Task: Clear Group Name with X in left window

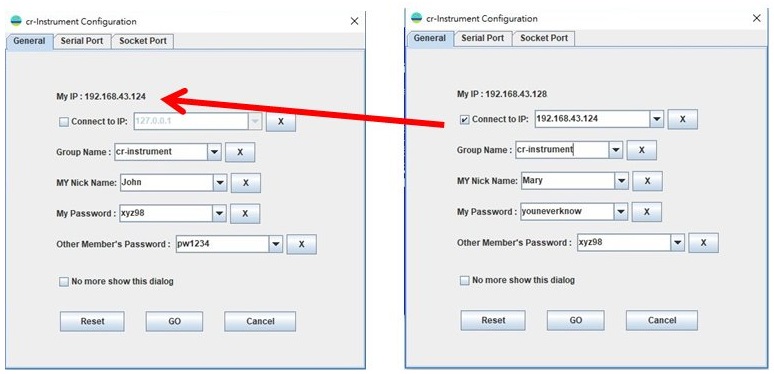Action: click(x=240, y=152)
